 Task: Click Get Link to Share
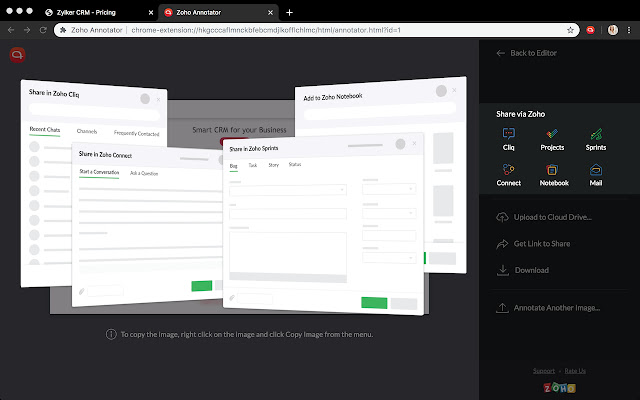(541, 243)
